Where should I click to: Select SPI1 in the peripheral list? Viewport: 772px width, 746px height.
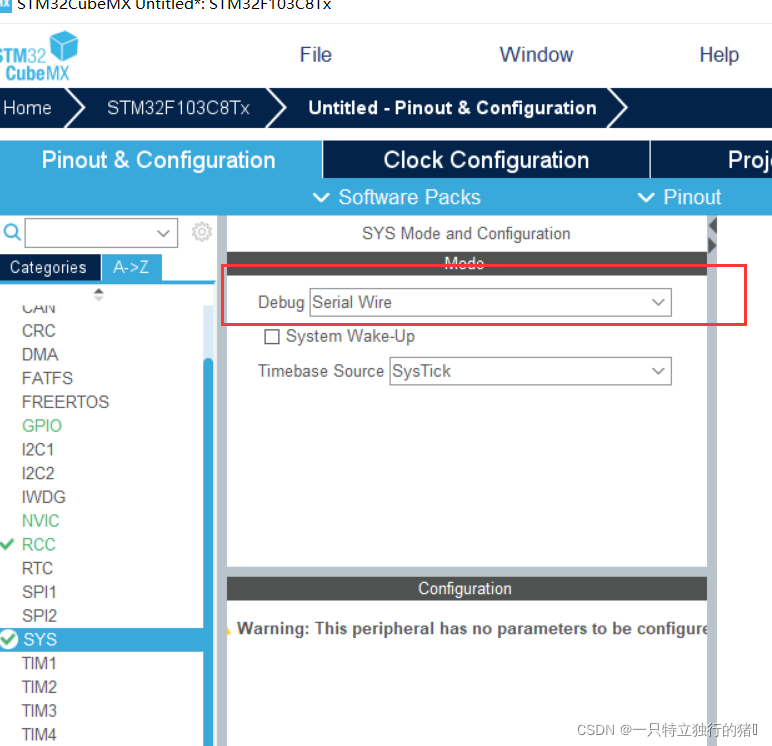[x=39, y=592]
